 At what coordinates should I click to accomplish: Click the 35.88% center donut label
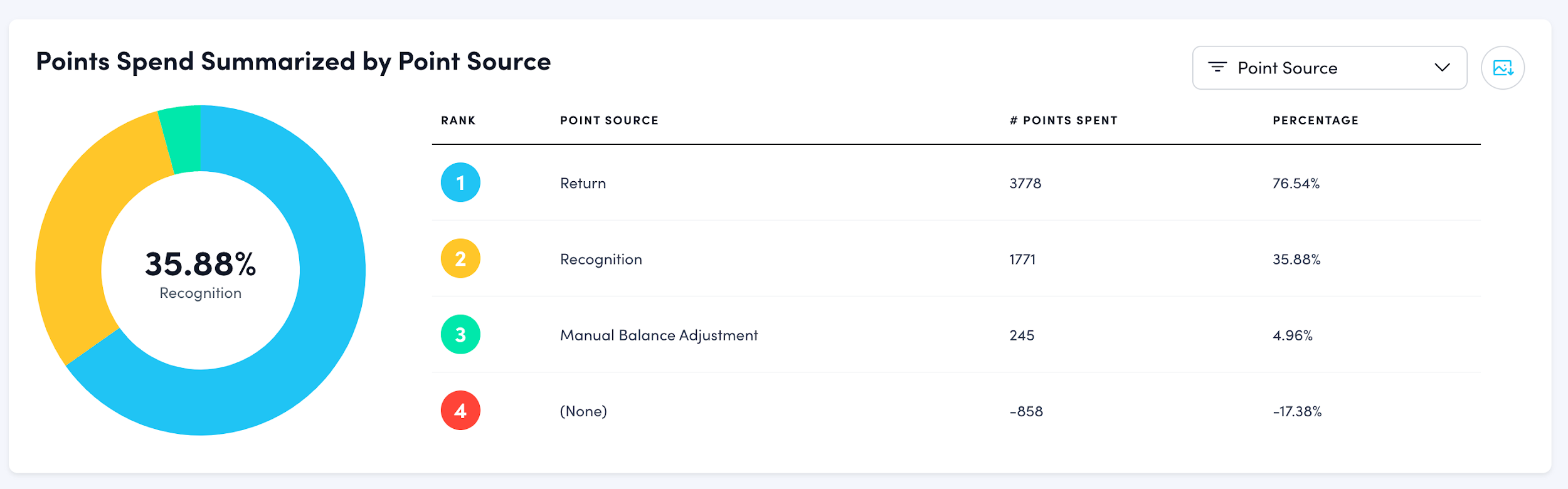[200, 264]
